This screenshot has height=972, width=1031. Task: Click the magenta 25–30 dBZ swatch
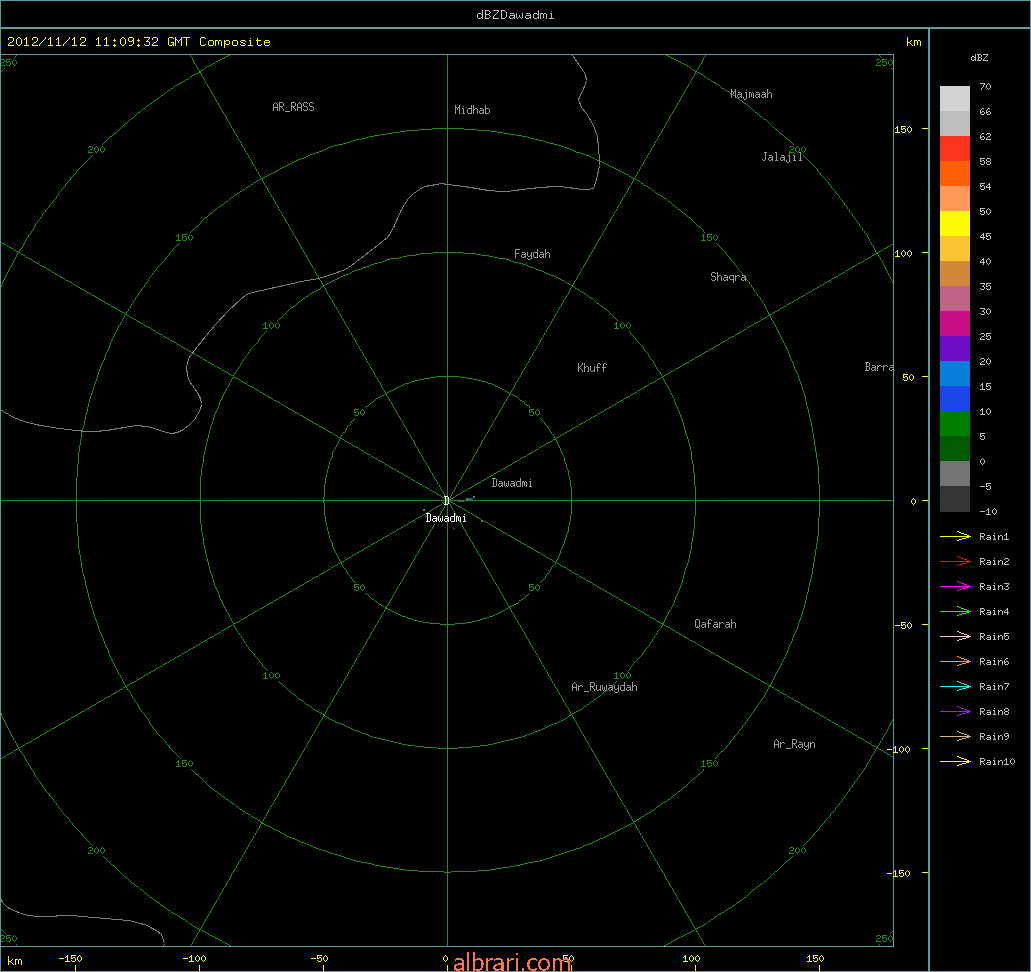[x=955, y=324]
